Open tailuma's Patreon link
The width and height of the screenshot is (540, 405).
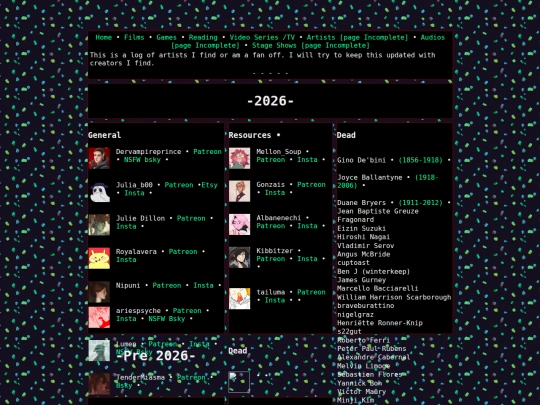tap(311, 292)
